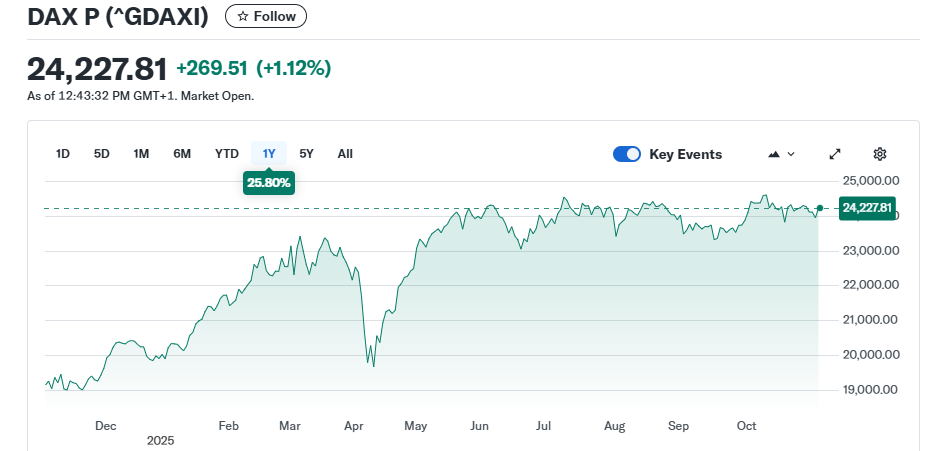Toggle the Key Events switch off
Viewport: 932px width, 451px height.
point(627,154)
